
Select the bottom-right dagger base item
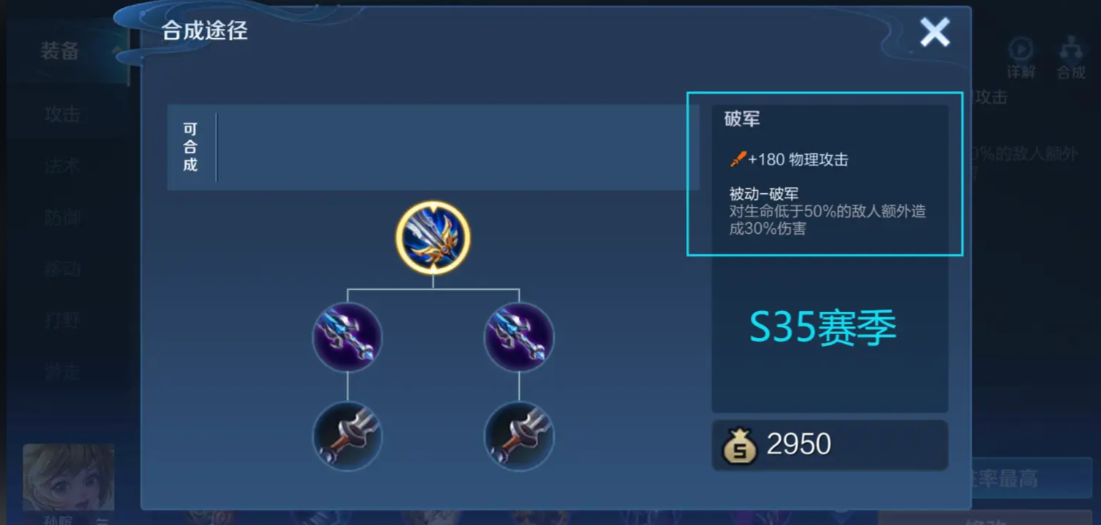519,436
